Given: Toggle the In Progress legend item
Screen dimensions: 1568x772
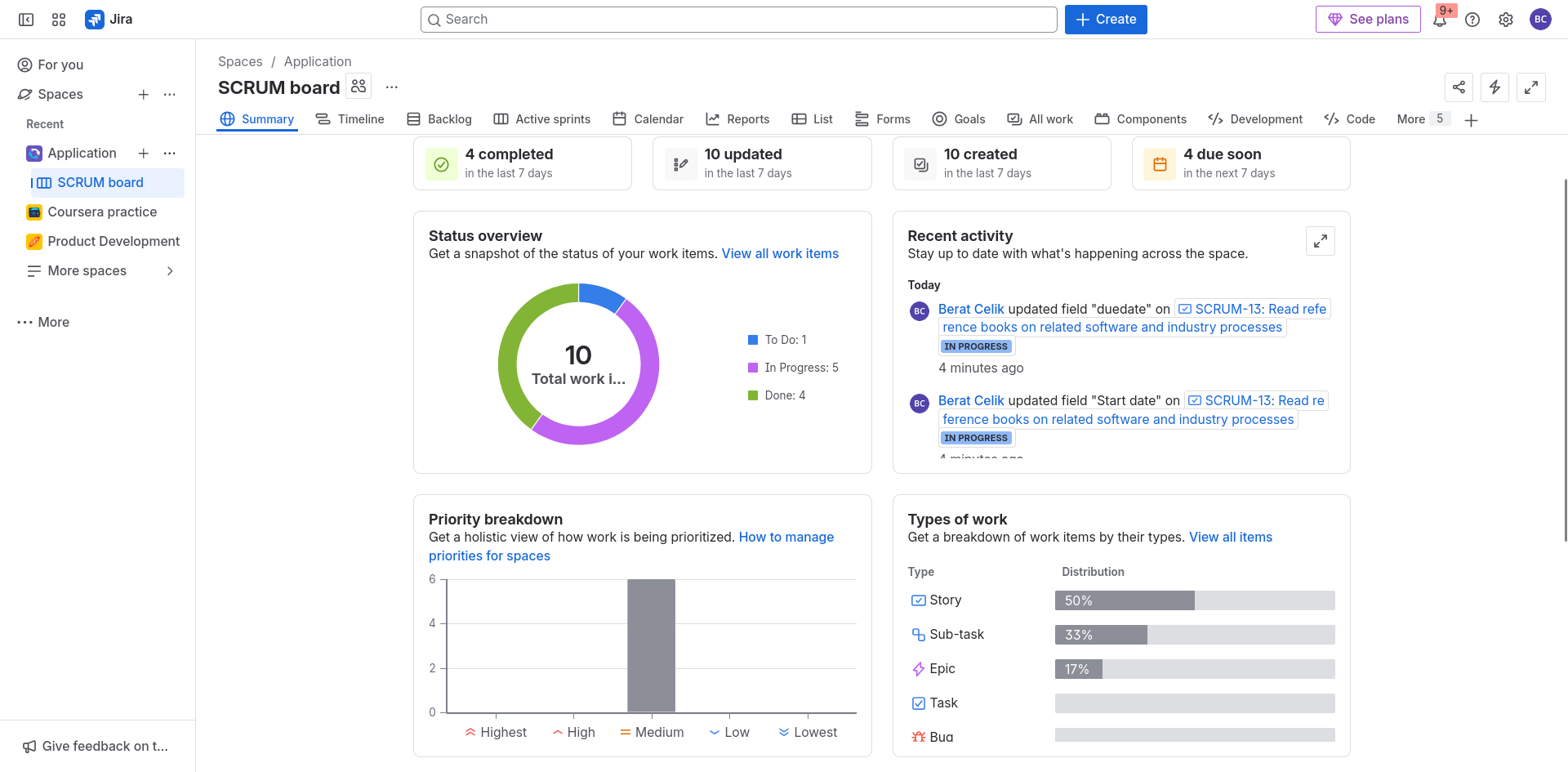Looking at the screenshot, I should pyautogui.click(x=792, y=368).
